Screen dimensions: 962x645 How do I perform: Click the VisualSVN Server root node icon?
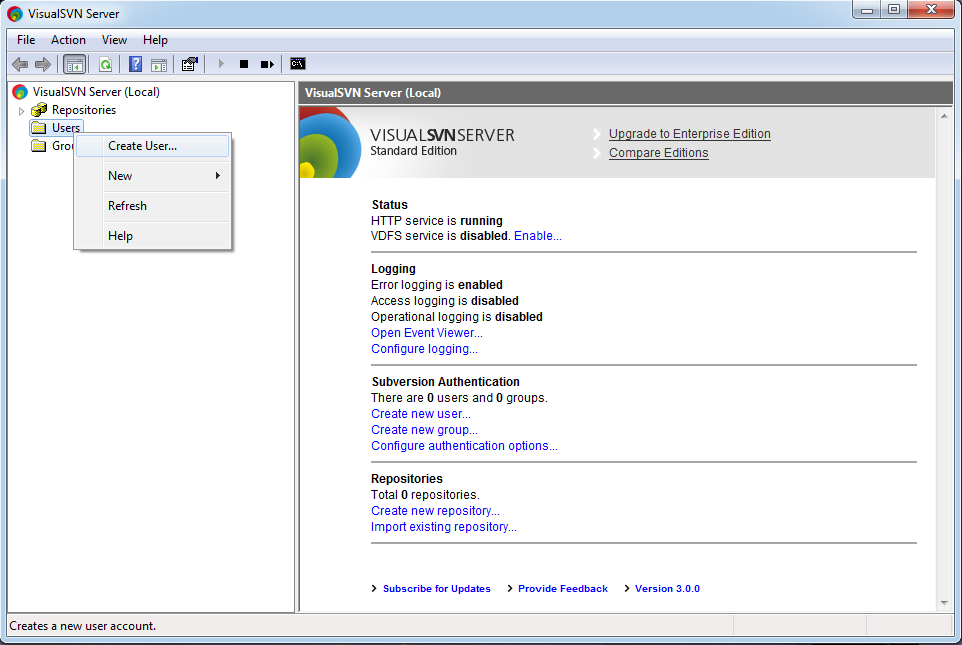(x=20, y=92)
